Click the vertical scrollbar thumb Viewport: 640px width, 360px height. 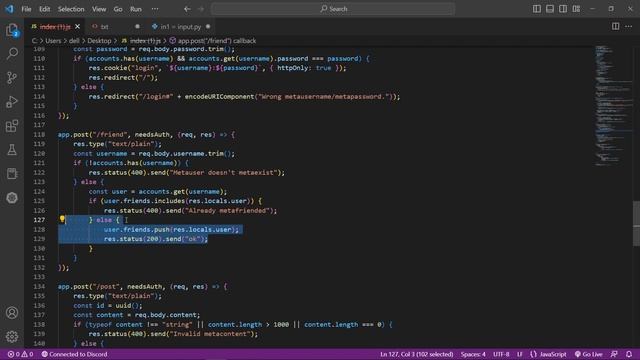coord(636,224)
